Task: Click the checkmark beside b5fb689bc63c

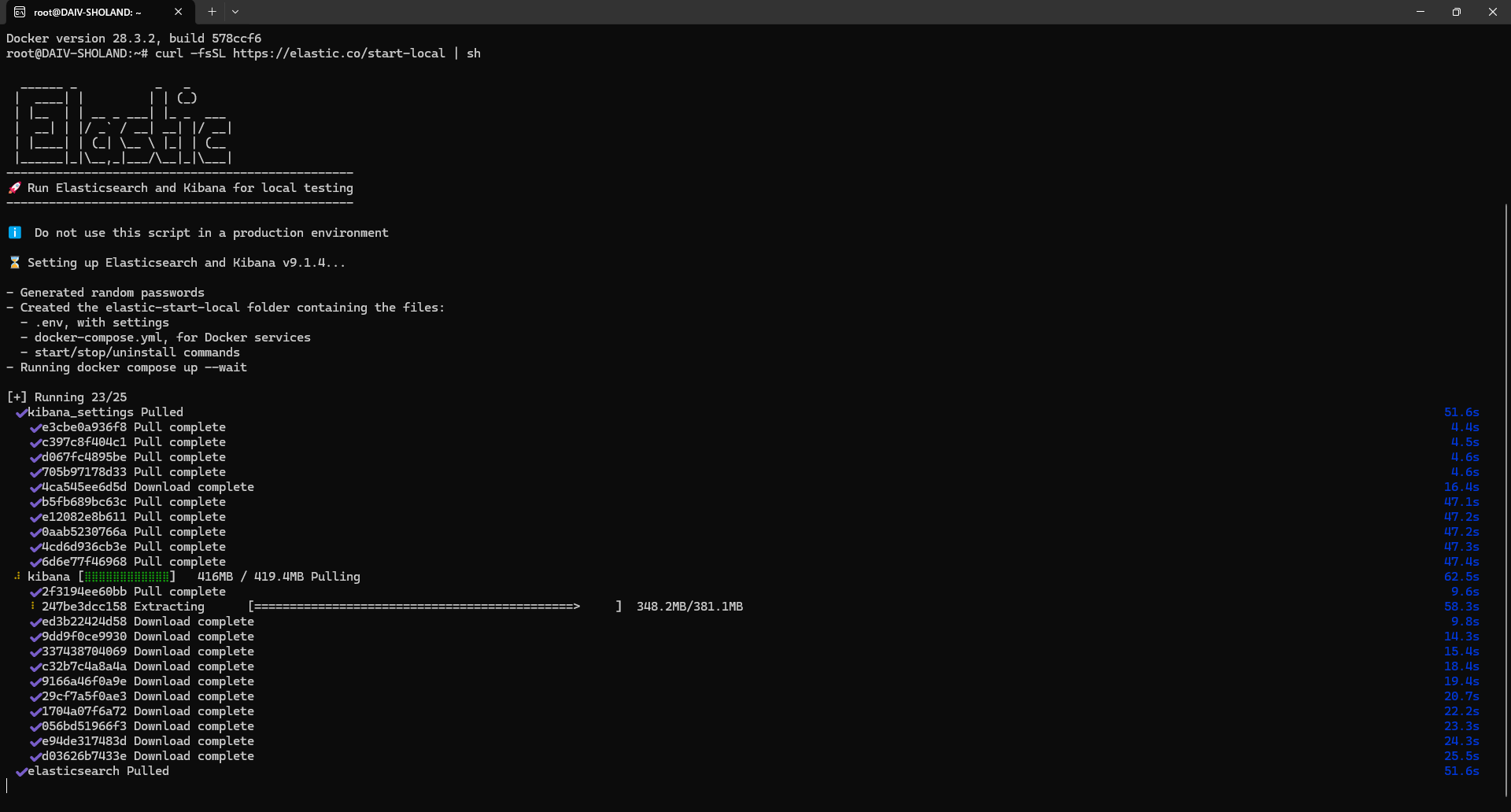Action: tap(35, 503)
